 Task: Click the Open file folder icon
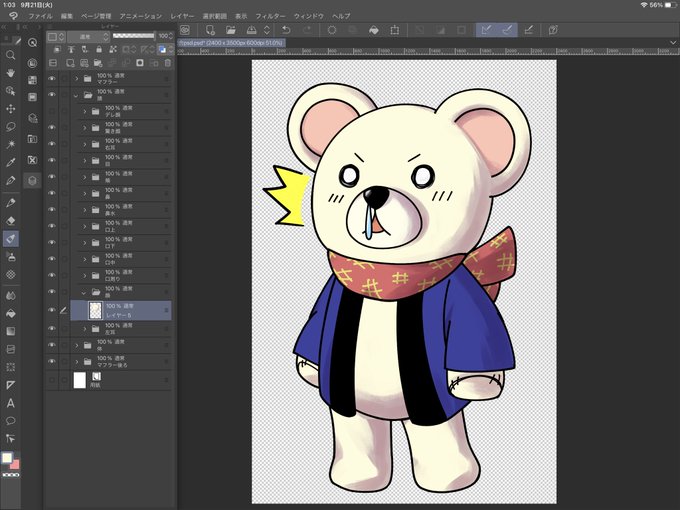(231, 30)
